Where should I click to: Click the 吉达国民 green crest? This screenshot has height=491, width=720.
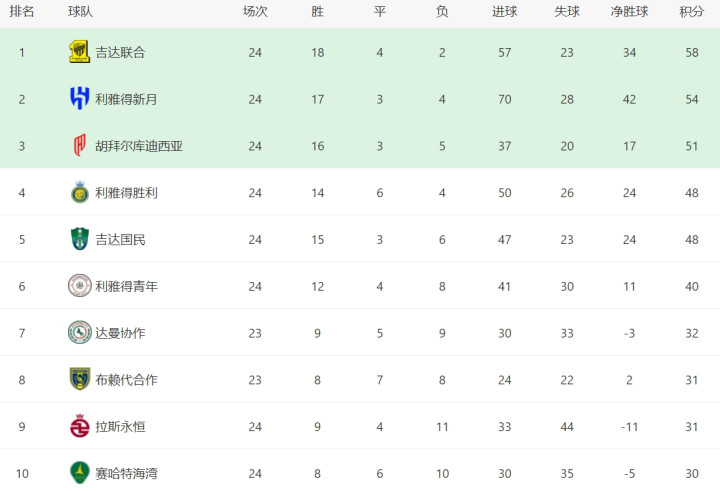point(79,239)
